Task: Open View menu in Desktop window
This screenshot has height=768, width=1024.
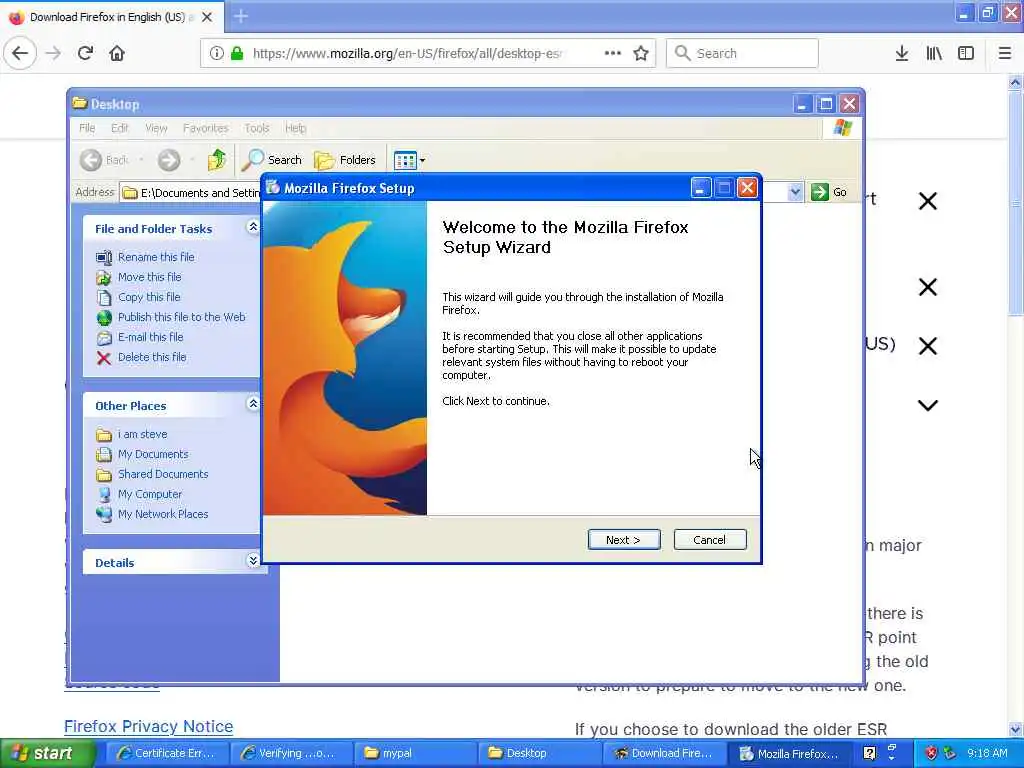Action: (156, 128)
